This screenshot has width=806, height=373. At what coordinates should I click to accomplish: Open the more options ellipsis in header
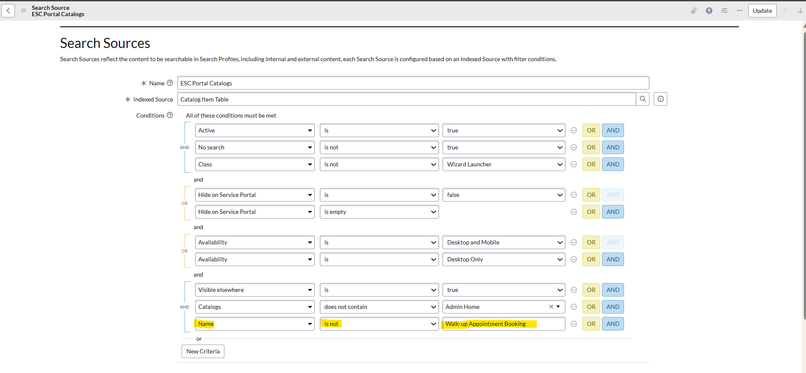click(739, 11)
